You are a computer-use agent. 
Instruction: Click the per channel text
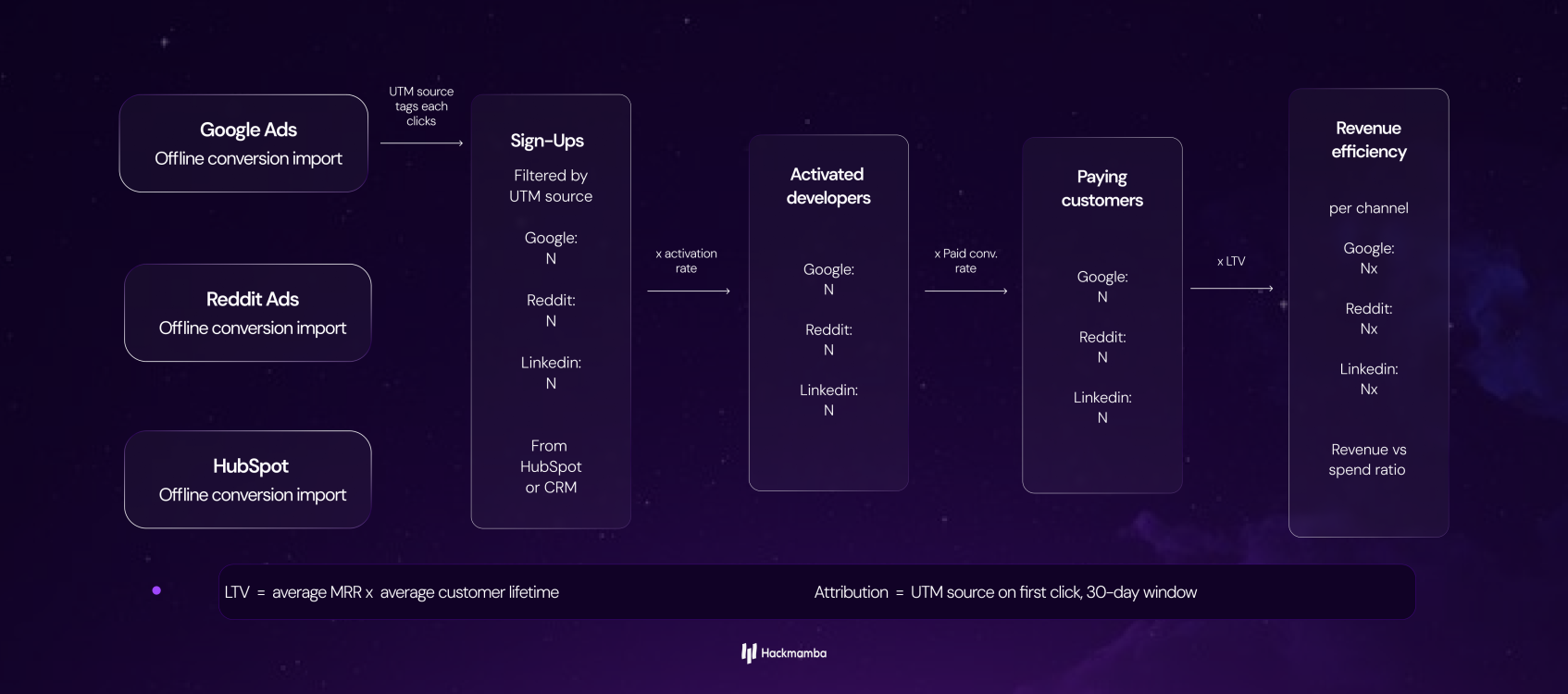coord(1368,208)
